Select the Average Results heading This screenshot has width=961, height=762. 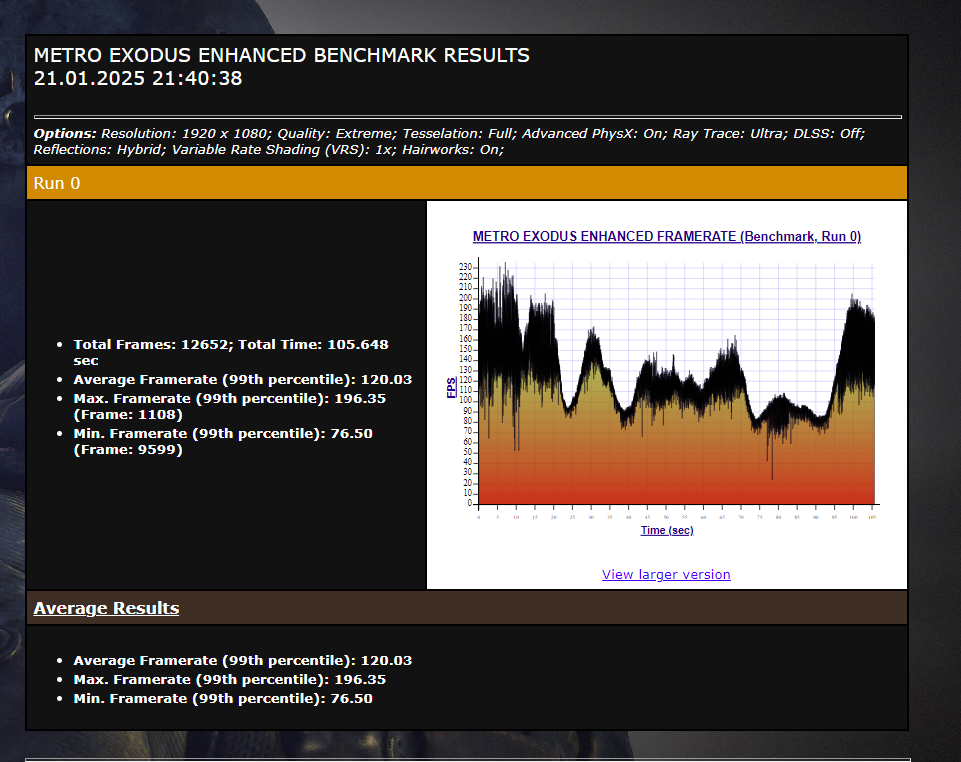pos(106,608)
